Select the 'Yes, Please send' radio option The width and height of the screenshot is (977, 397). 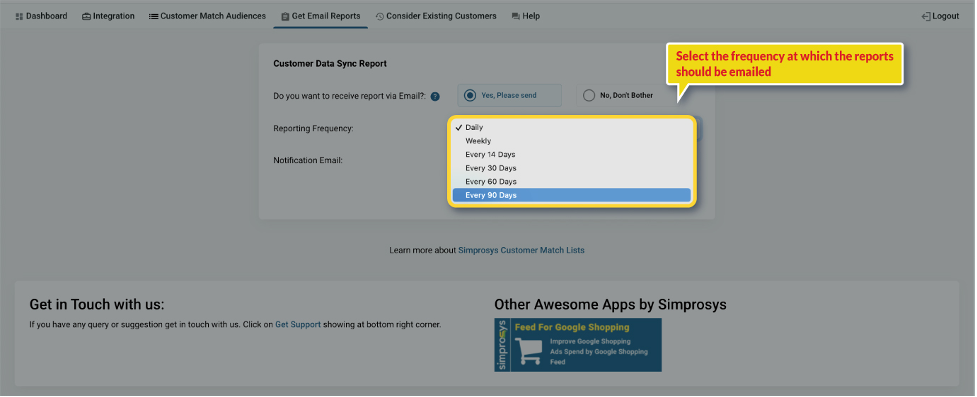tap(509, 95)
